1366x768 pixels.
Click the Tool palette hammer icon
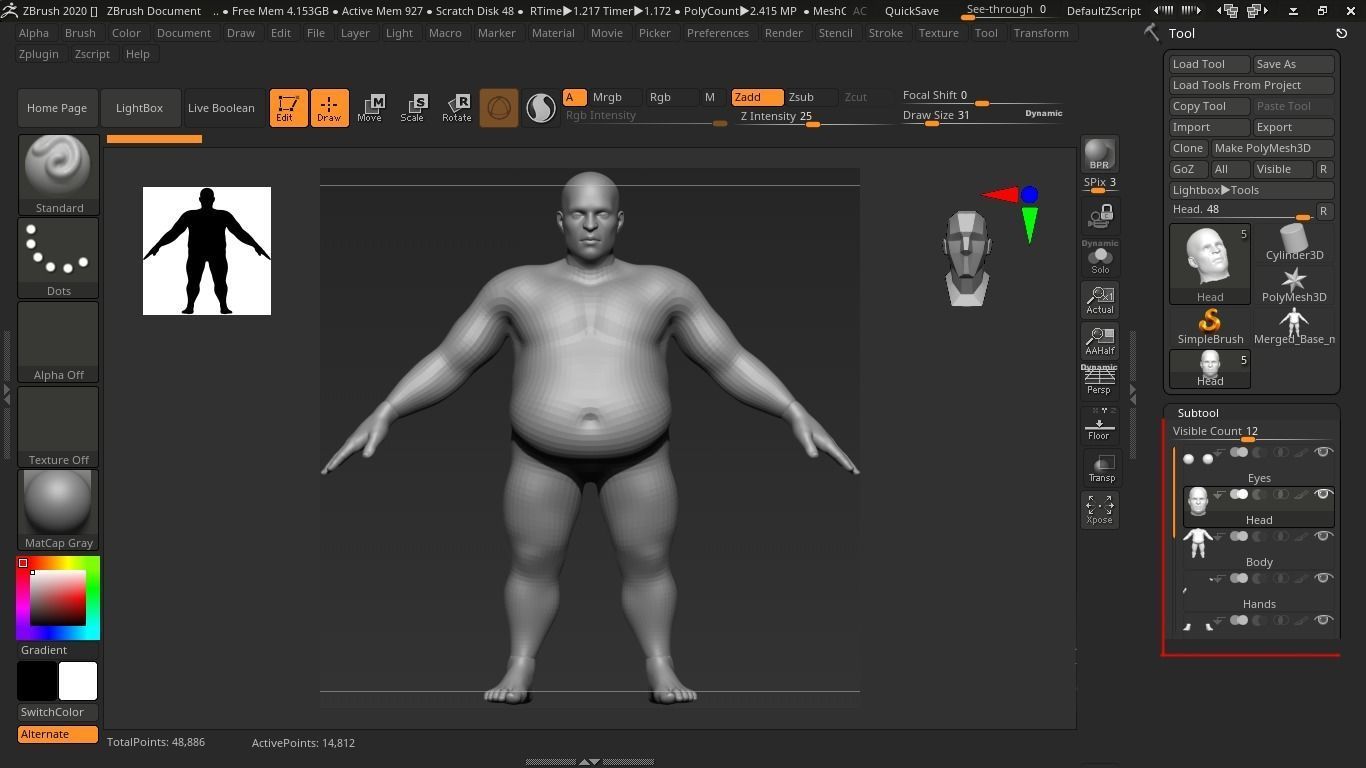1152,33
